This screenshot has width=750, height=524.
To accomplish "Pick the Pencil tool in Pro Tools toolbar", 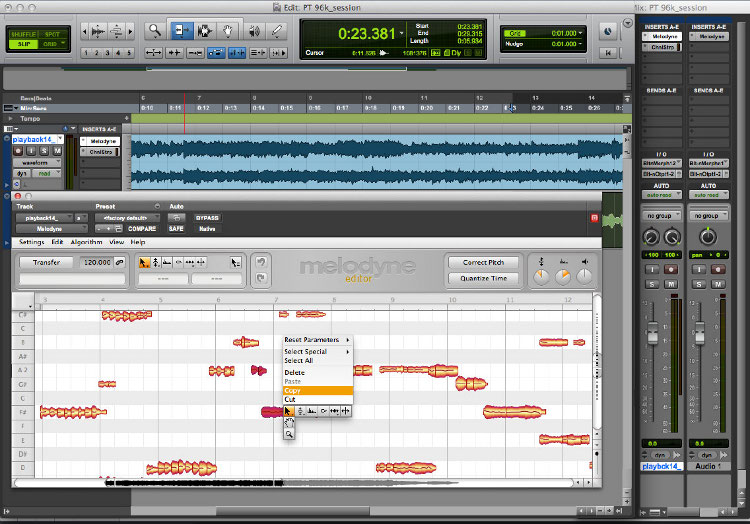I will point(279,31).
